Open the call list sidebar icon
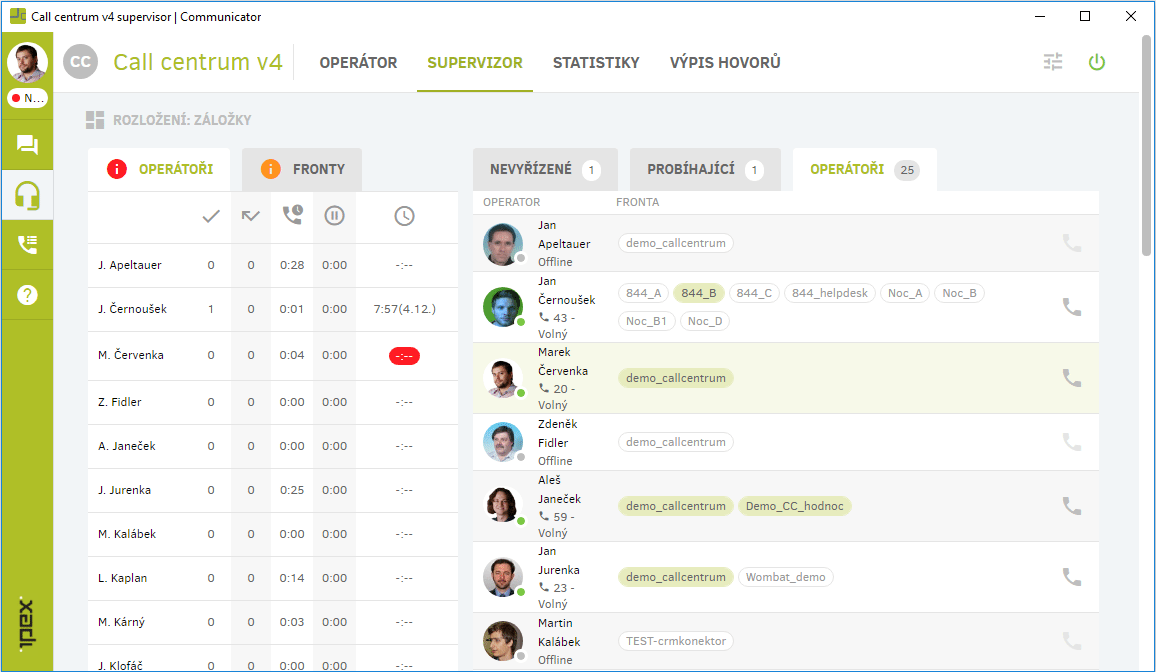The width and height of the screenshot is (1156, 672). tap(27, 244)
